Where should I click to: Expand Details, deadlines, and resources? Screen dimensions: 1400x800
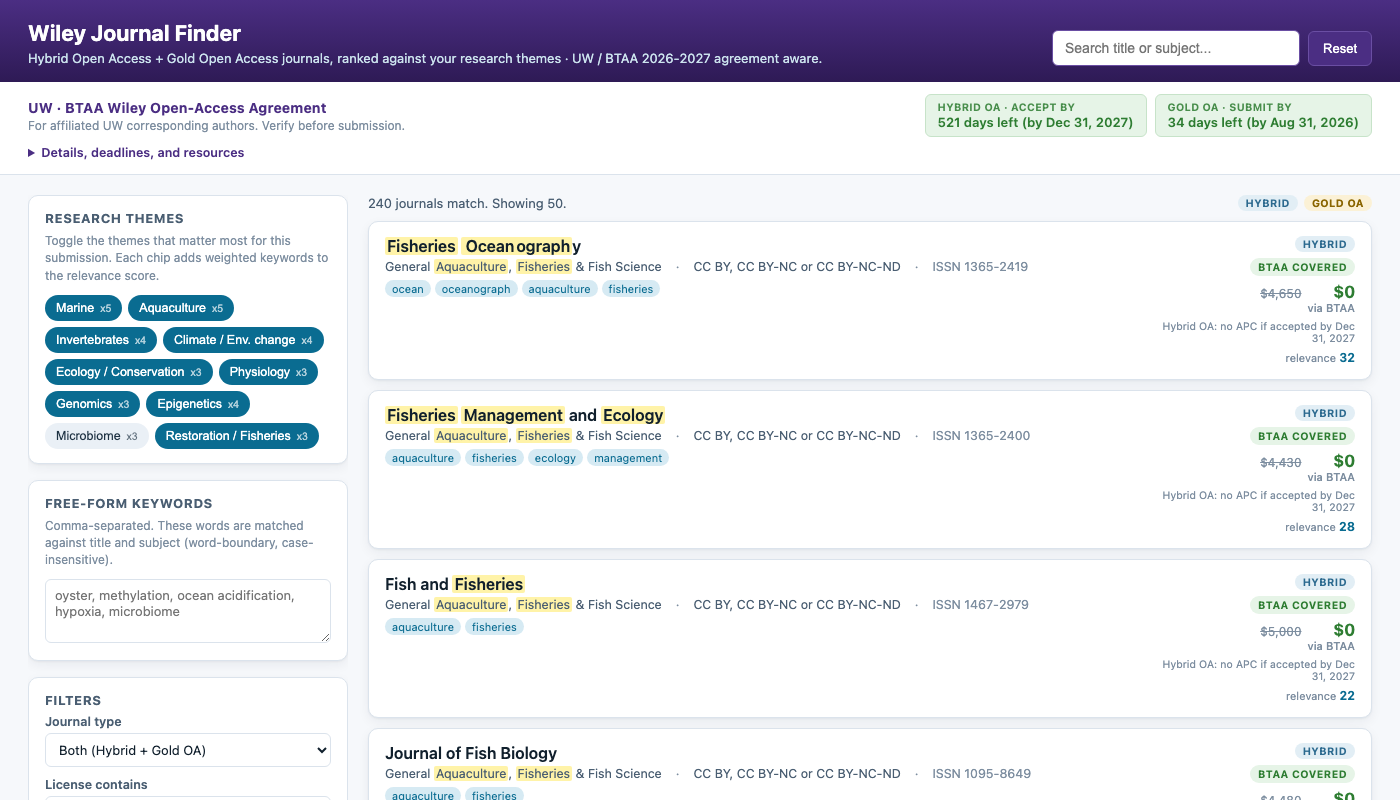pos(136,153)
